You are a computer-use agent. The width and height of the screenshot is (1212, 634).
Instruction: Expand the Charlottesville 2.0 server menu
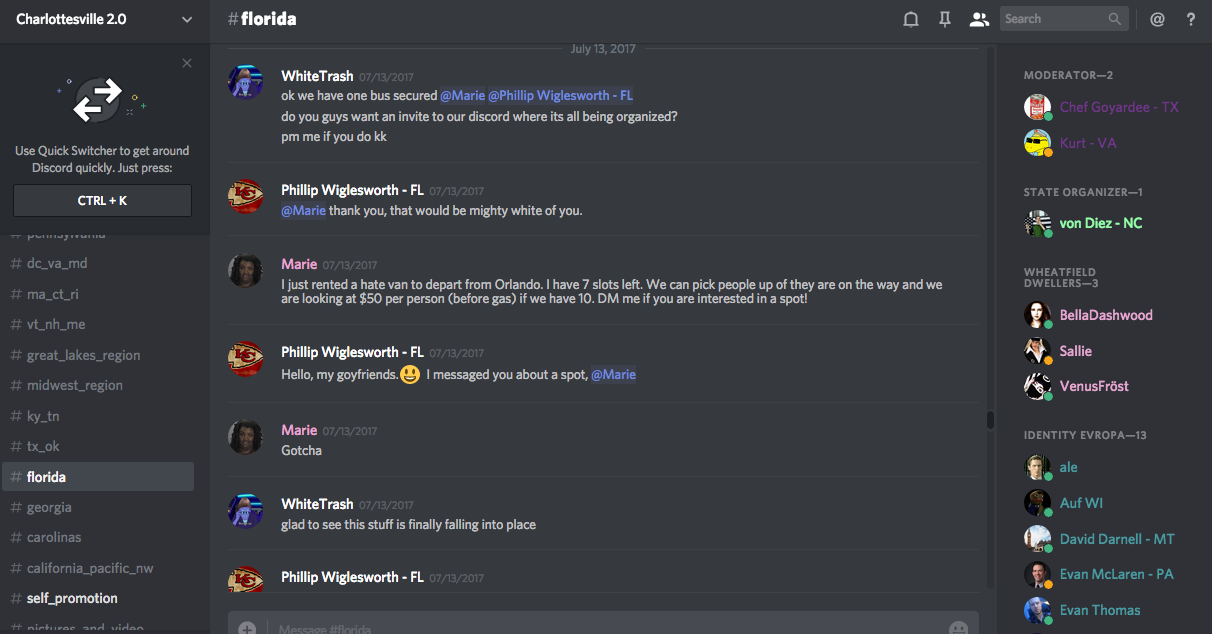[x=187, y=19]
